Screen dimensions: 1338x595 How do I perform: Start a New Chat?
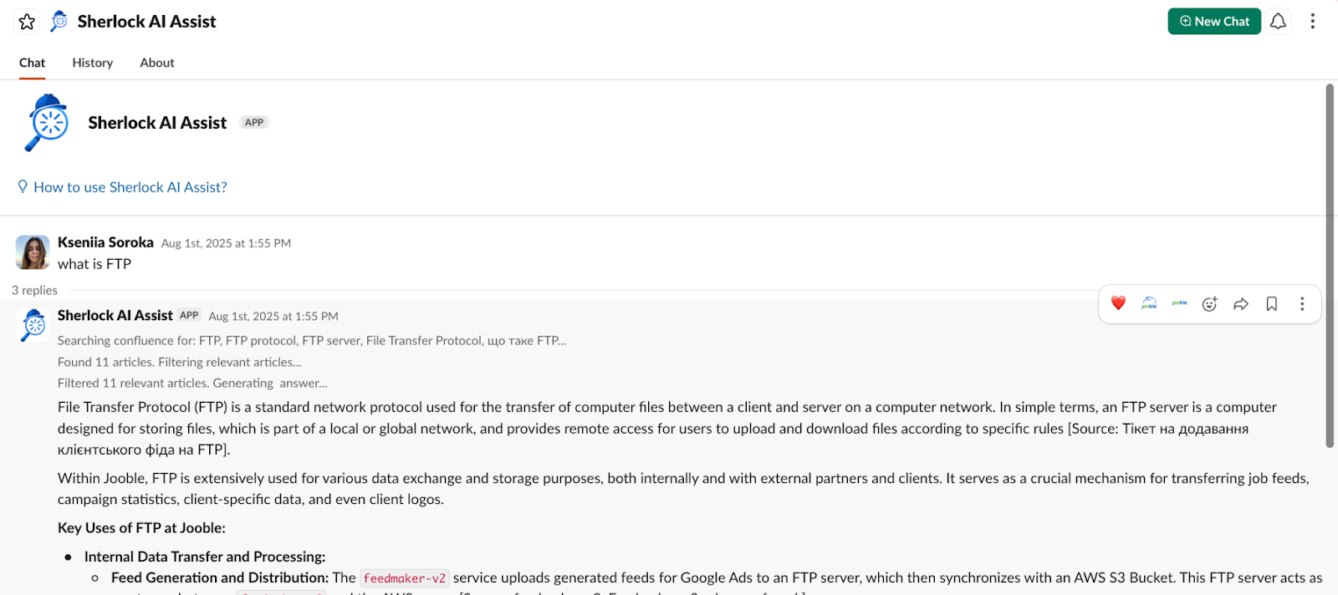point(1214,21)
